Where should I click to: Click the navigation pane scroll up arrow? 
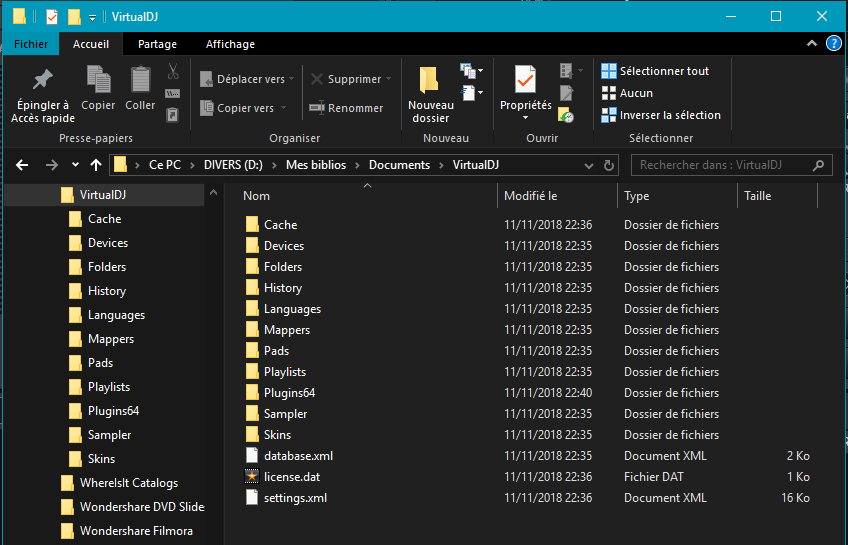[214, 192]
